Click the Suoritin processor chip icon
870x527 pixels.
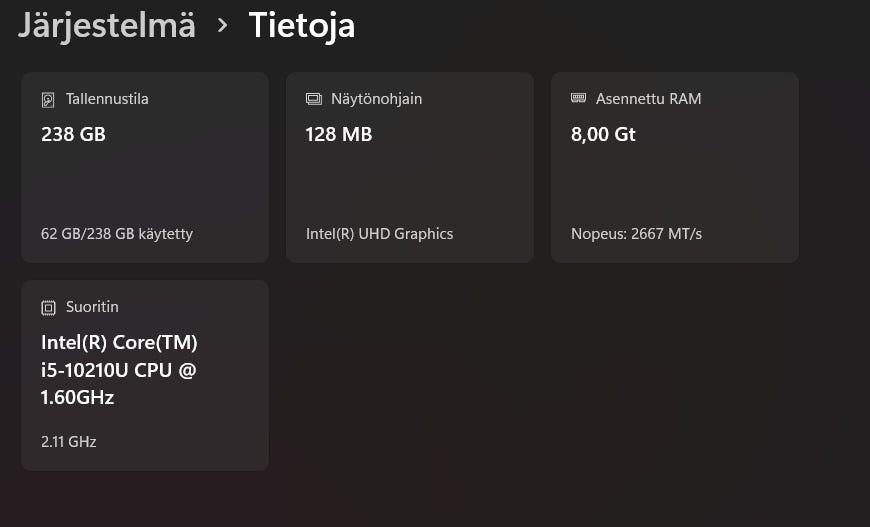pos(48,307)
